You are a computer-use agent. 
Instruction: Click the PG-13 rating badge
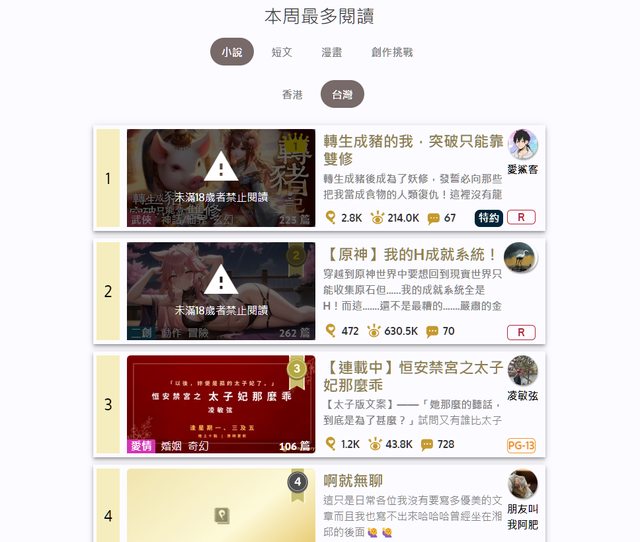point(521,445)
